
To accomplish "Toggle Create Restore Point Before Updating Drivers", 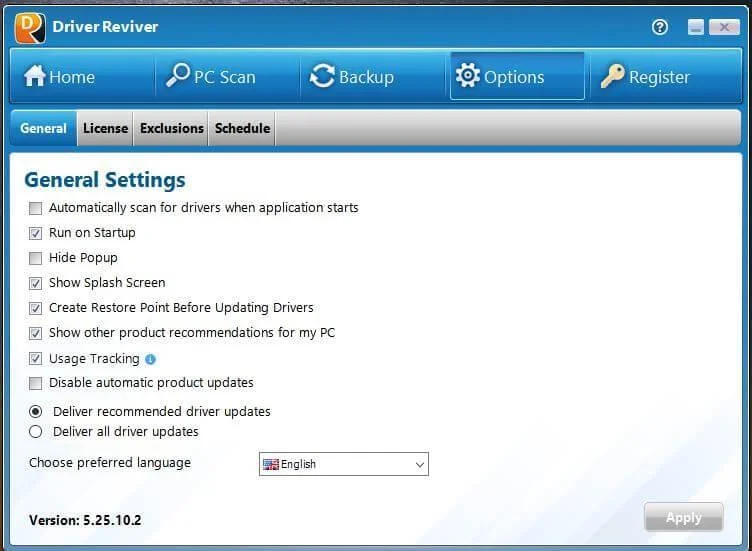I will (35, 308).
